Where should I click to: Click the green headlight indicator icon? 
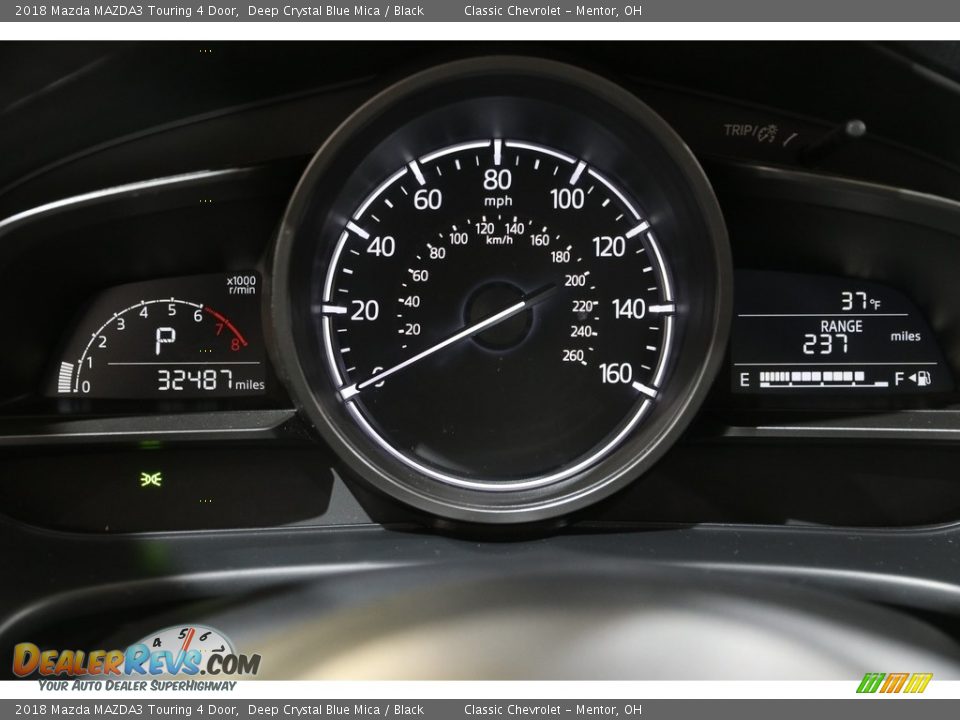coord(151,479)
